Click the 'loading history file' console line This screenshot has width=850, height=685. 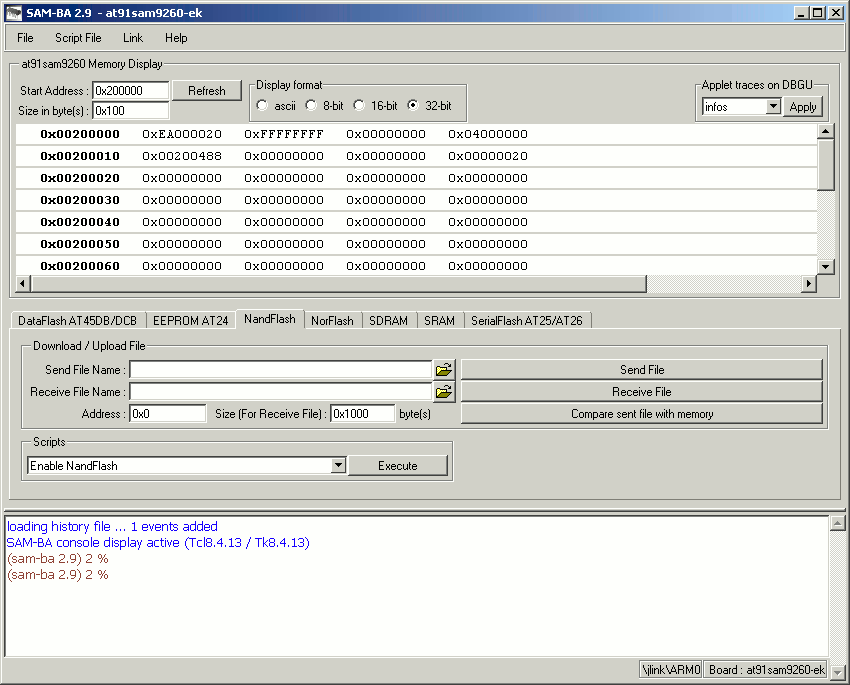(112, 526)
